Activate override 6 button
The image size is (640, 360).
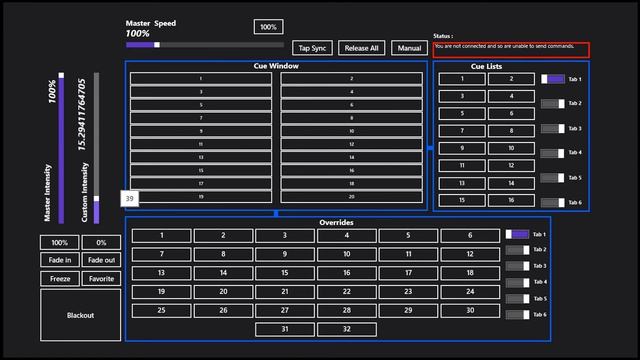tap(470, 236)
